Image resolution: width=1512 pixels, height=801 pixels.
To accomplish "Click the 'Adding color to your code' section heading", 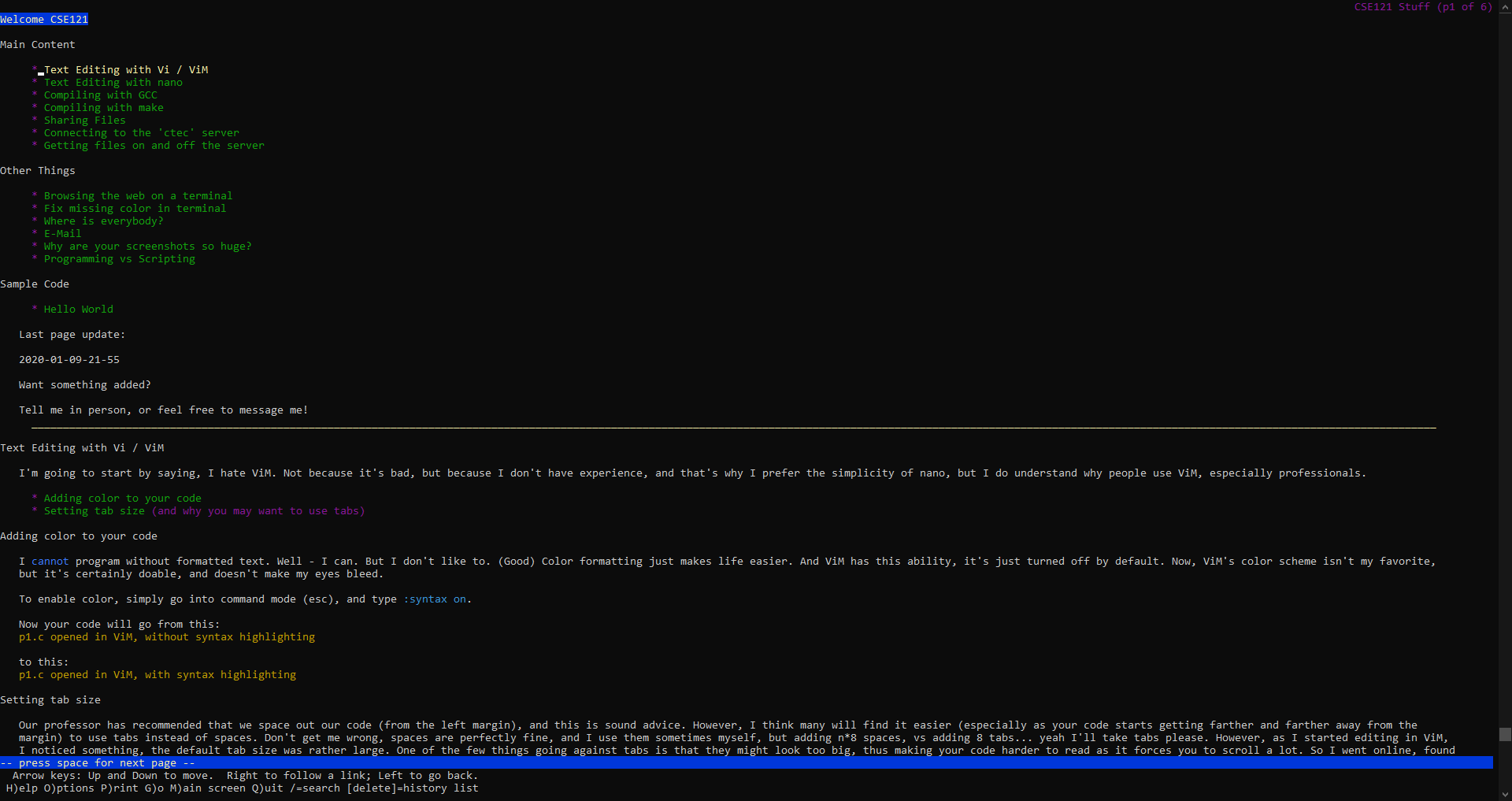I will [x=79, y=536].
